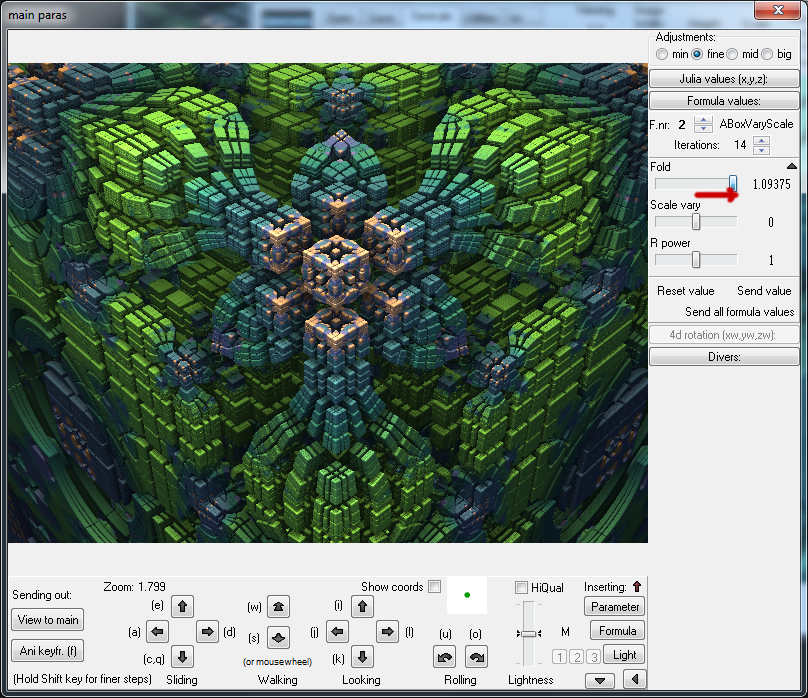The height and width of the screenshot is (698, 808).
Task: Close the main paras window
Action: coord(778,9)
